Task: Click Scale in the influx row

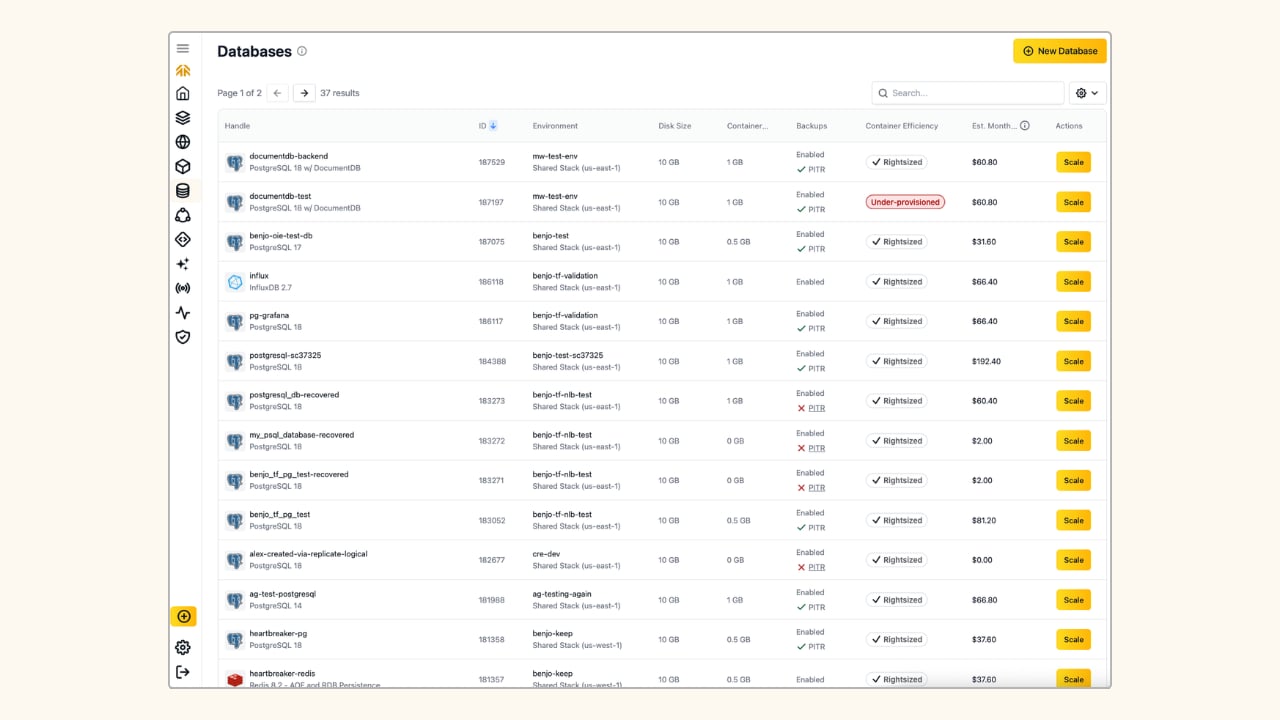Action: tap(1073, 282)
